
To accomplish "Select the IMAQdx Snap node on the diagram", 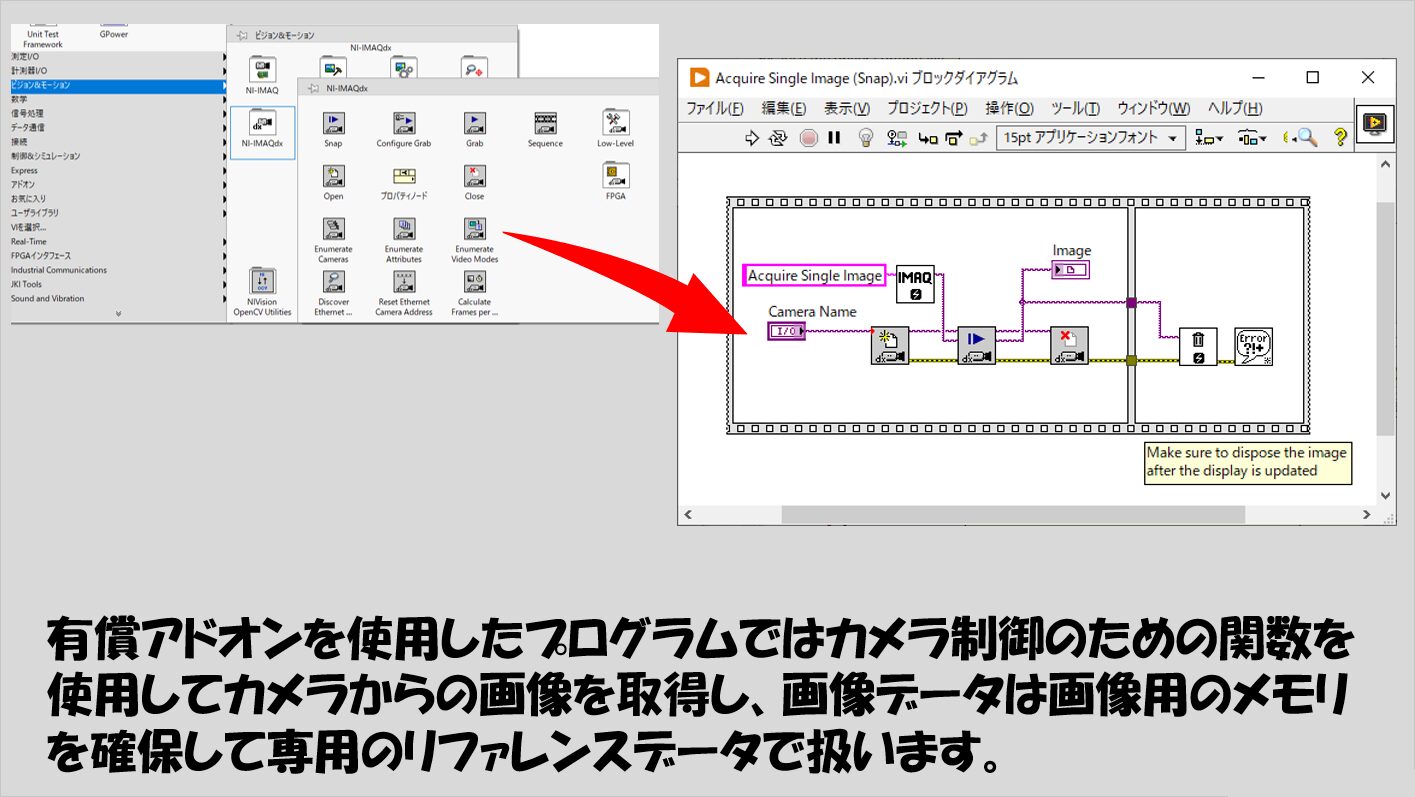I will [x=977, y=346].
